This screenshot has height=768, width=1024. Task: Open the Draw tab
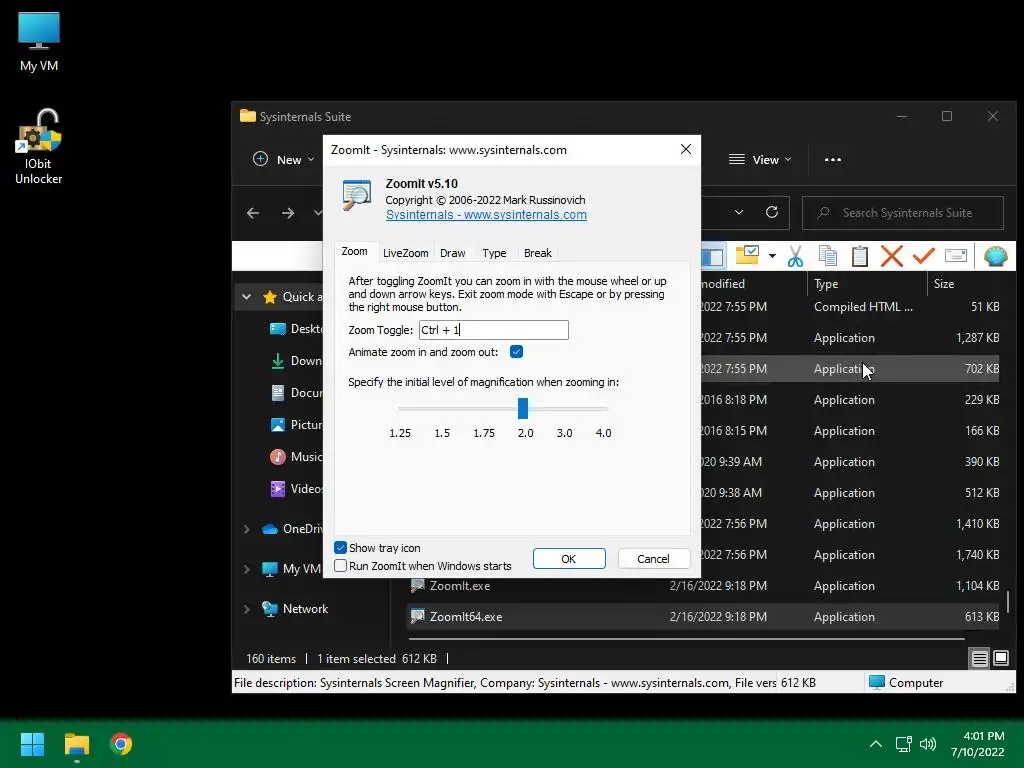(x=453, y=253)
